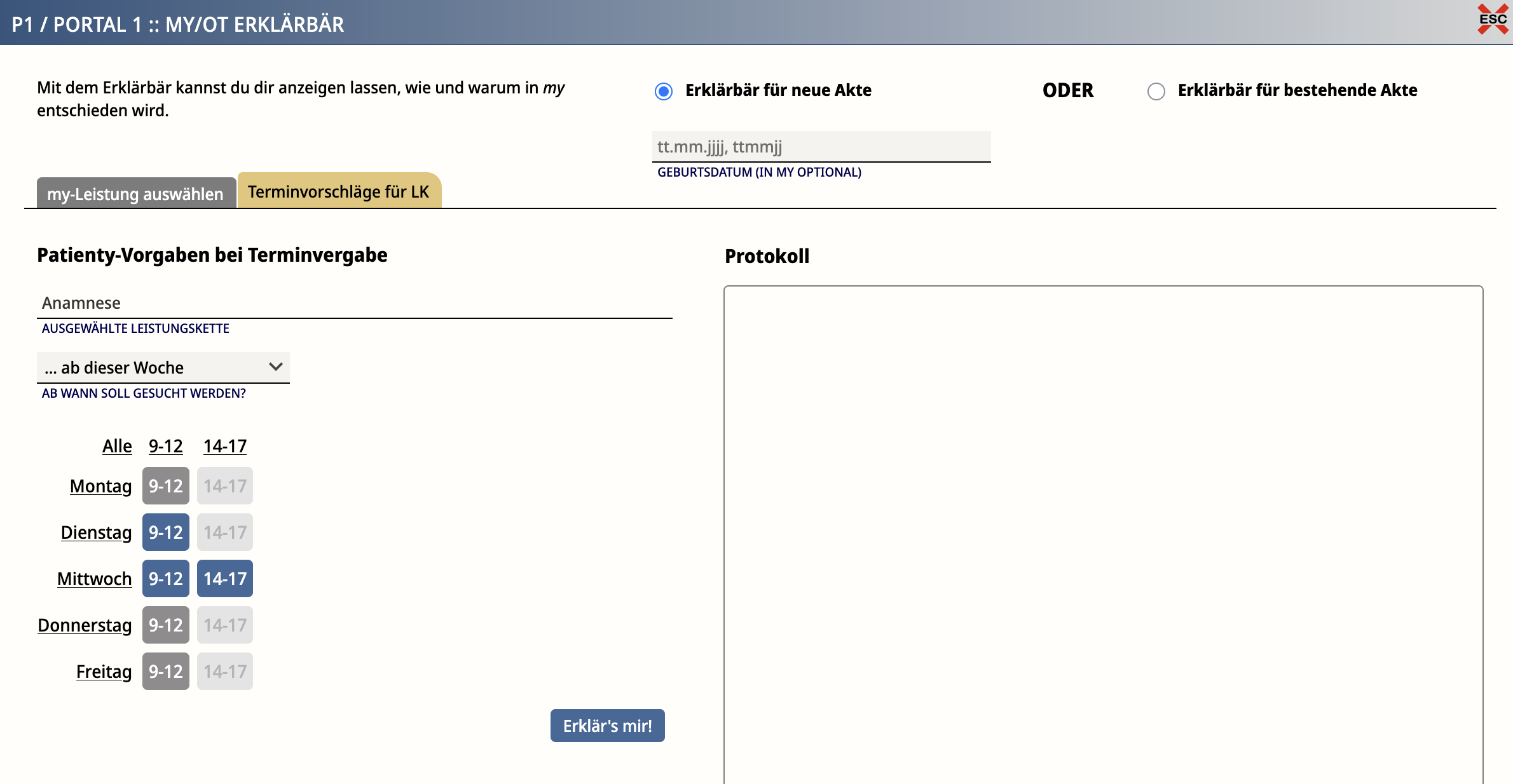Select 'Erklärbär für bestehende Akte' radio option
The image size is (1513, 784).
(1156, 91)
